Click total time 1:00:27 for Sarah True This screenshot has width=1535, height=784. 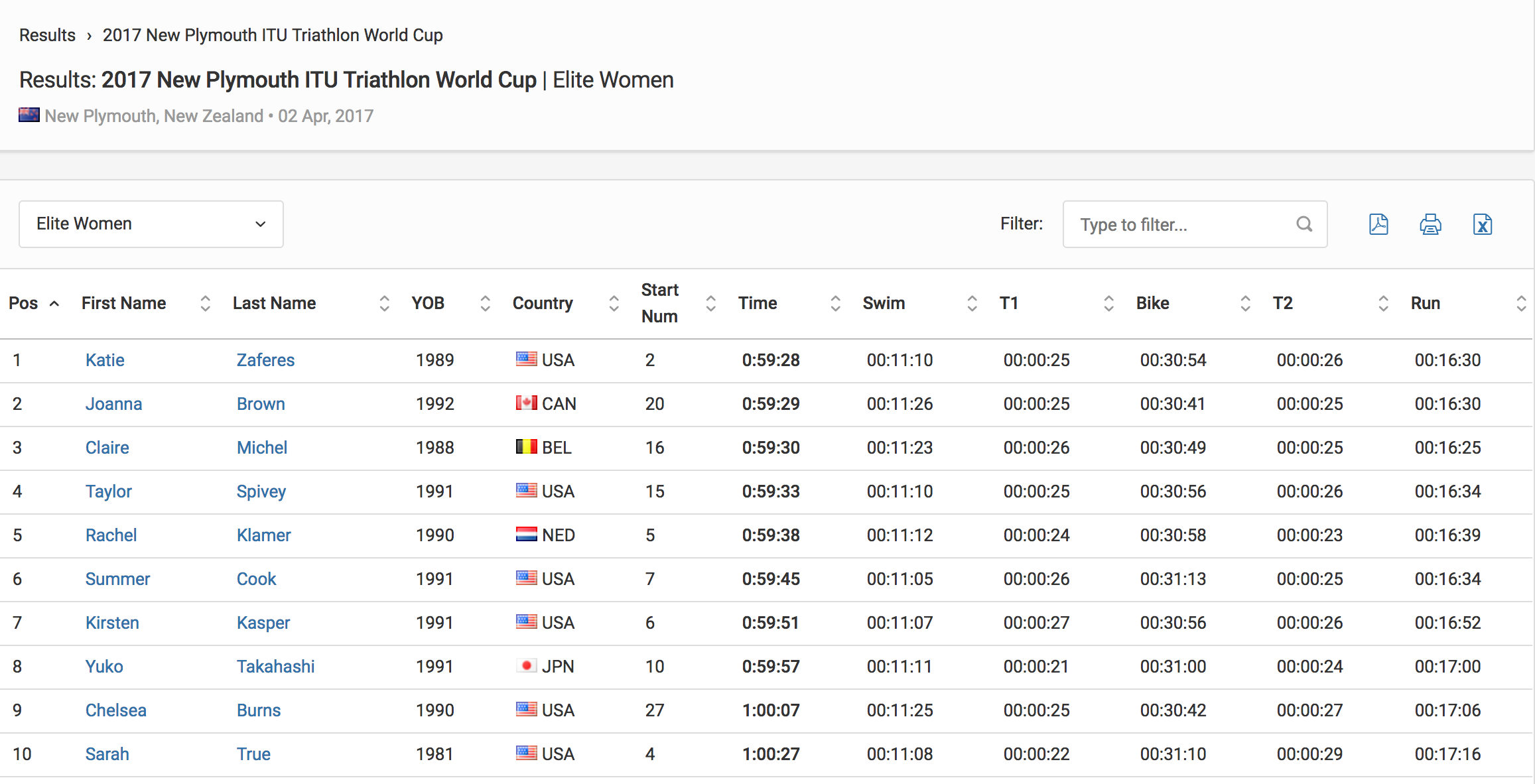[x=771, y=754]
